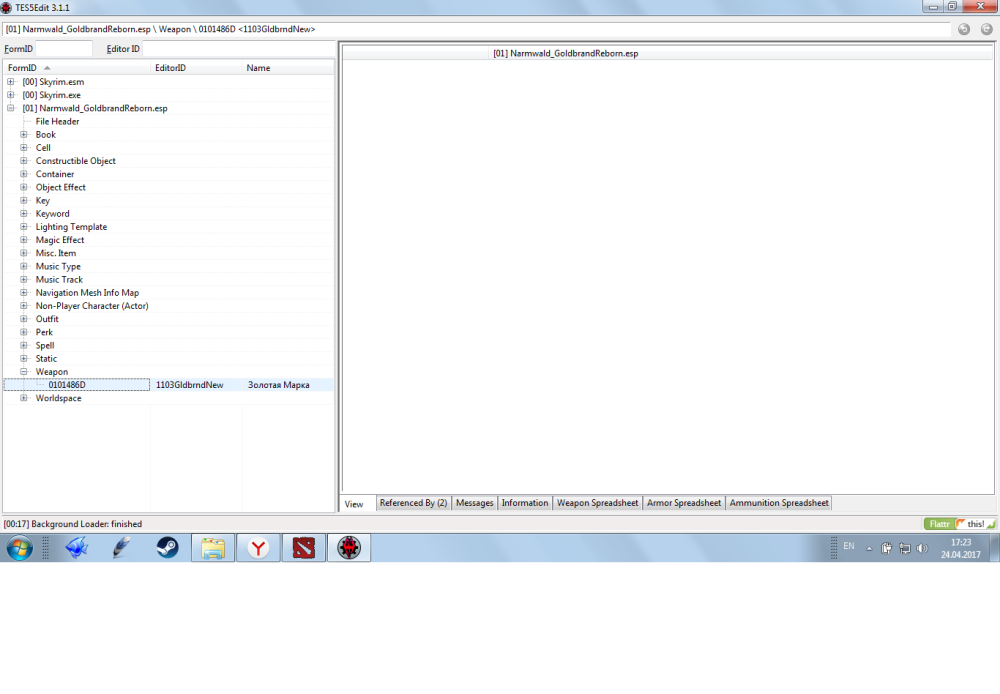Select the Misc. Item tree item
The width and height of the screenshot is (1000, 694).
[56, 253]
